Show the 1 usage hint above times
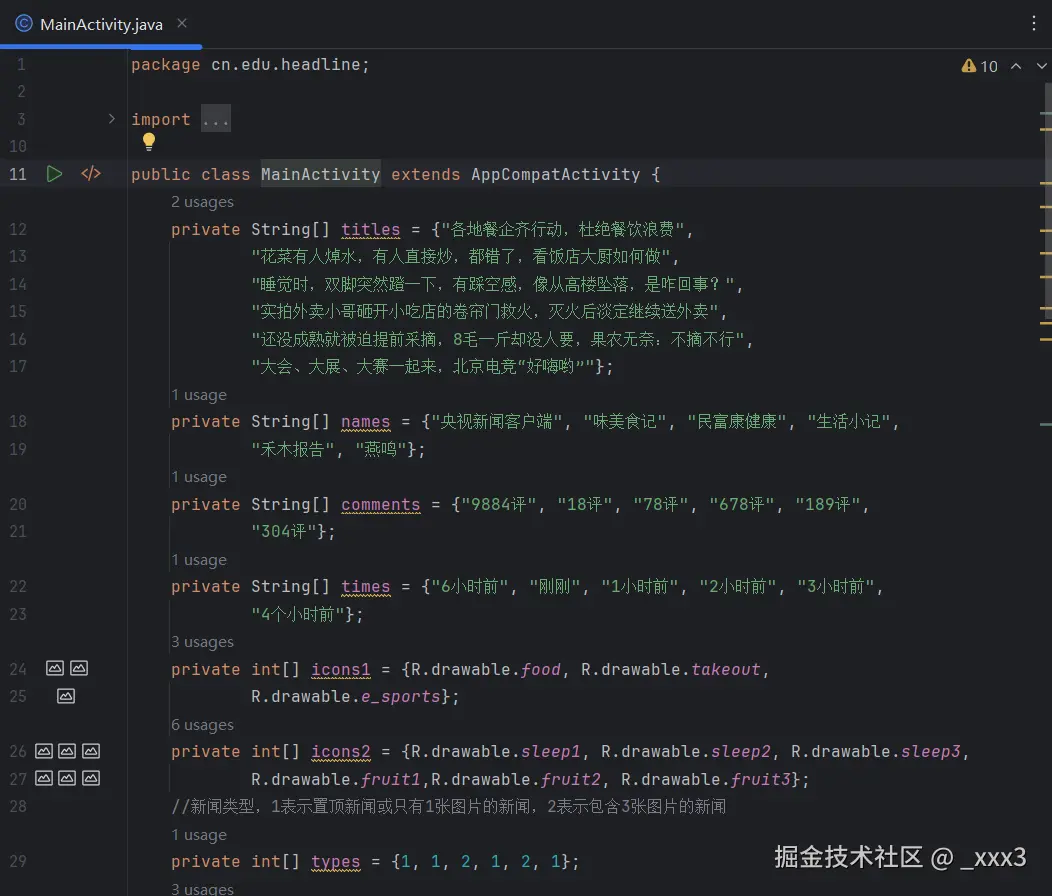 199,560
